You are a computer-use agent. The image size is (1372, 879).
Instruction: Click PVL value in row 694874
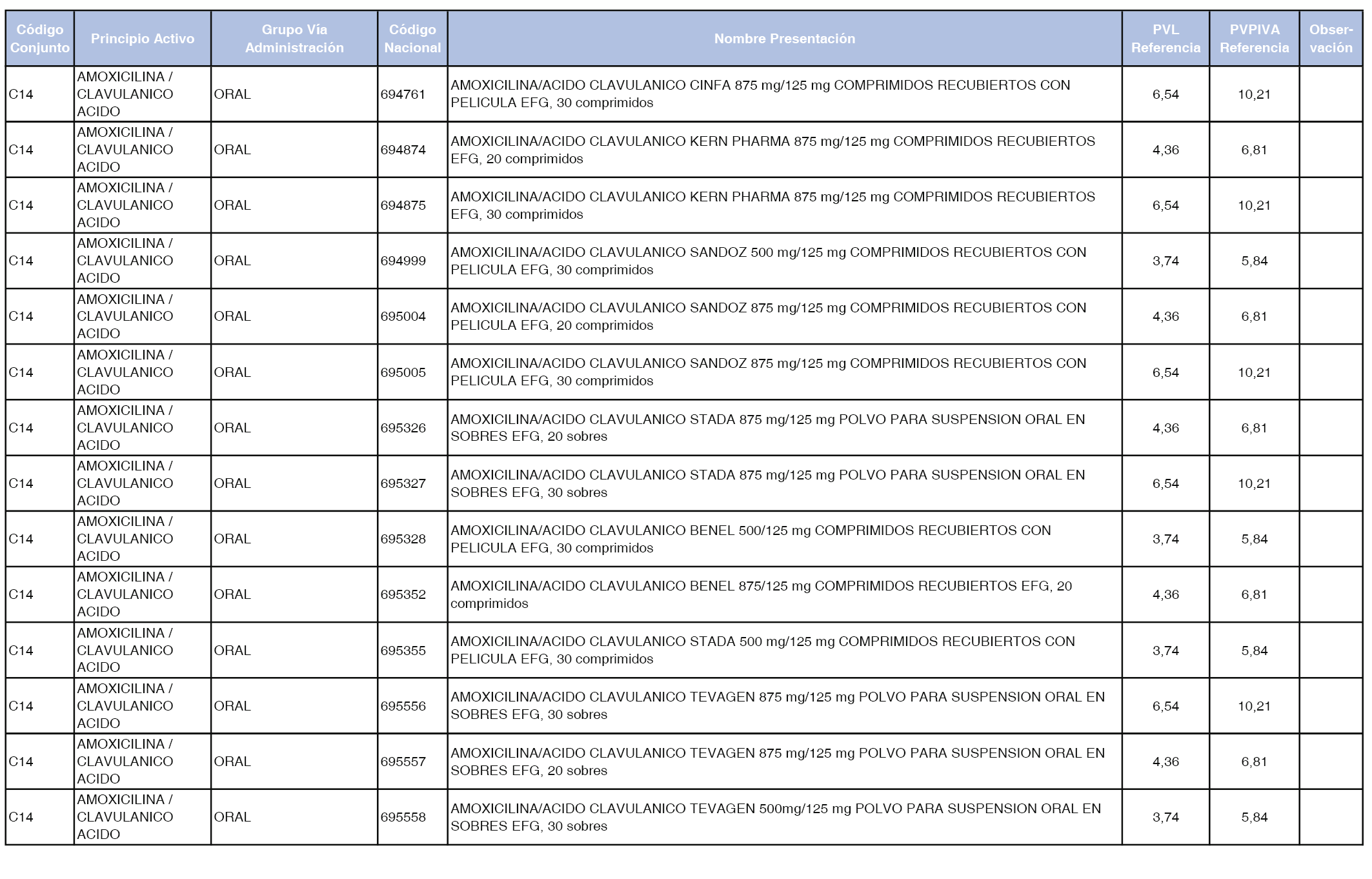coord(1165,150)
